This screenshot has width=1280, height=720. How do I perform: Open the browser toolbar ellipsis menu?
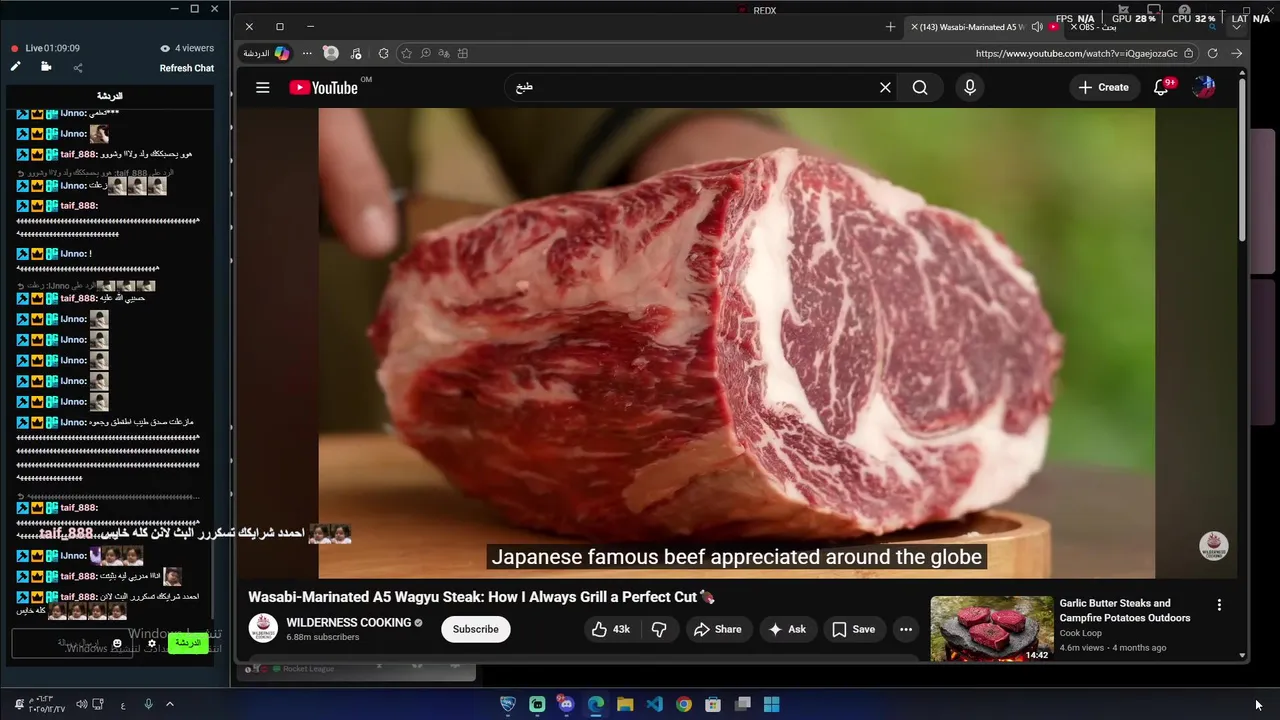pyautogui.click(x=307, y=53)
